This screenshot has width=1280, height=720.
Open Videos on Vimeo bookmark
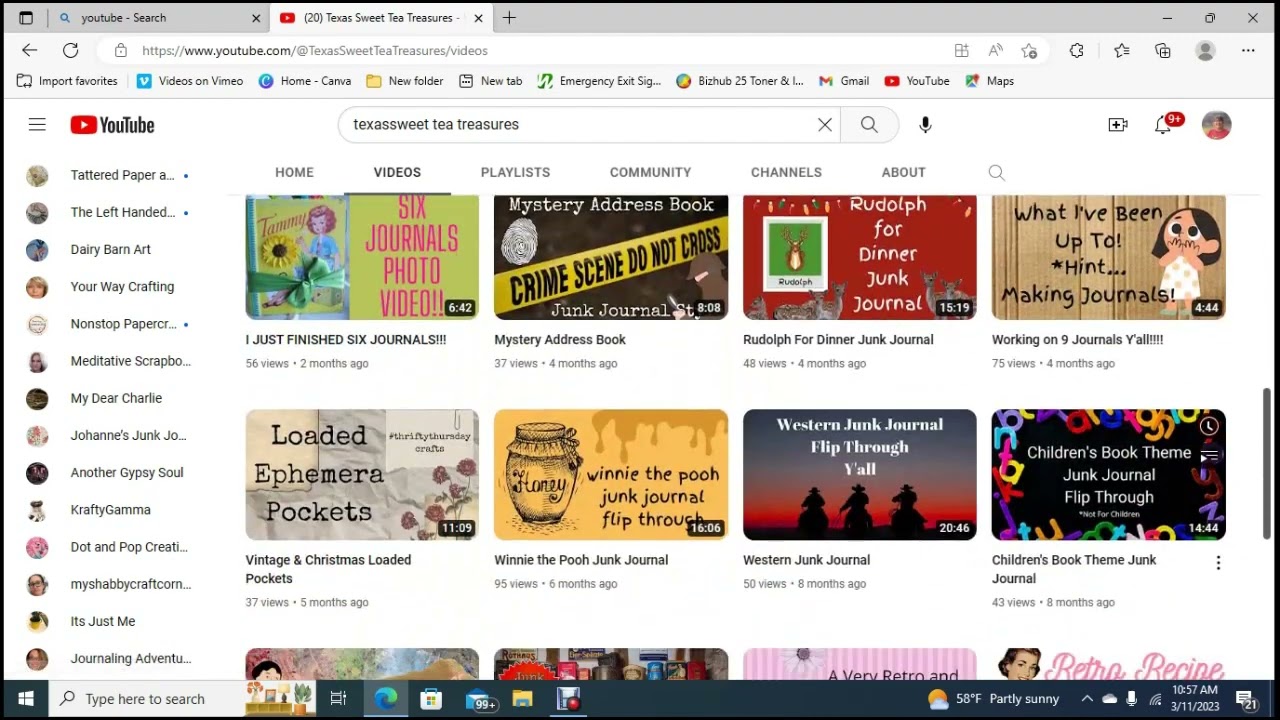coord(190,81)
